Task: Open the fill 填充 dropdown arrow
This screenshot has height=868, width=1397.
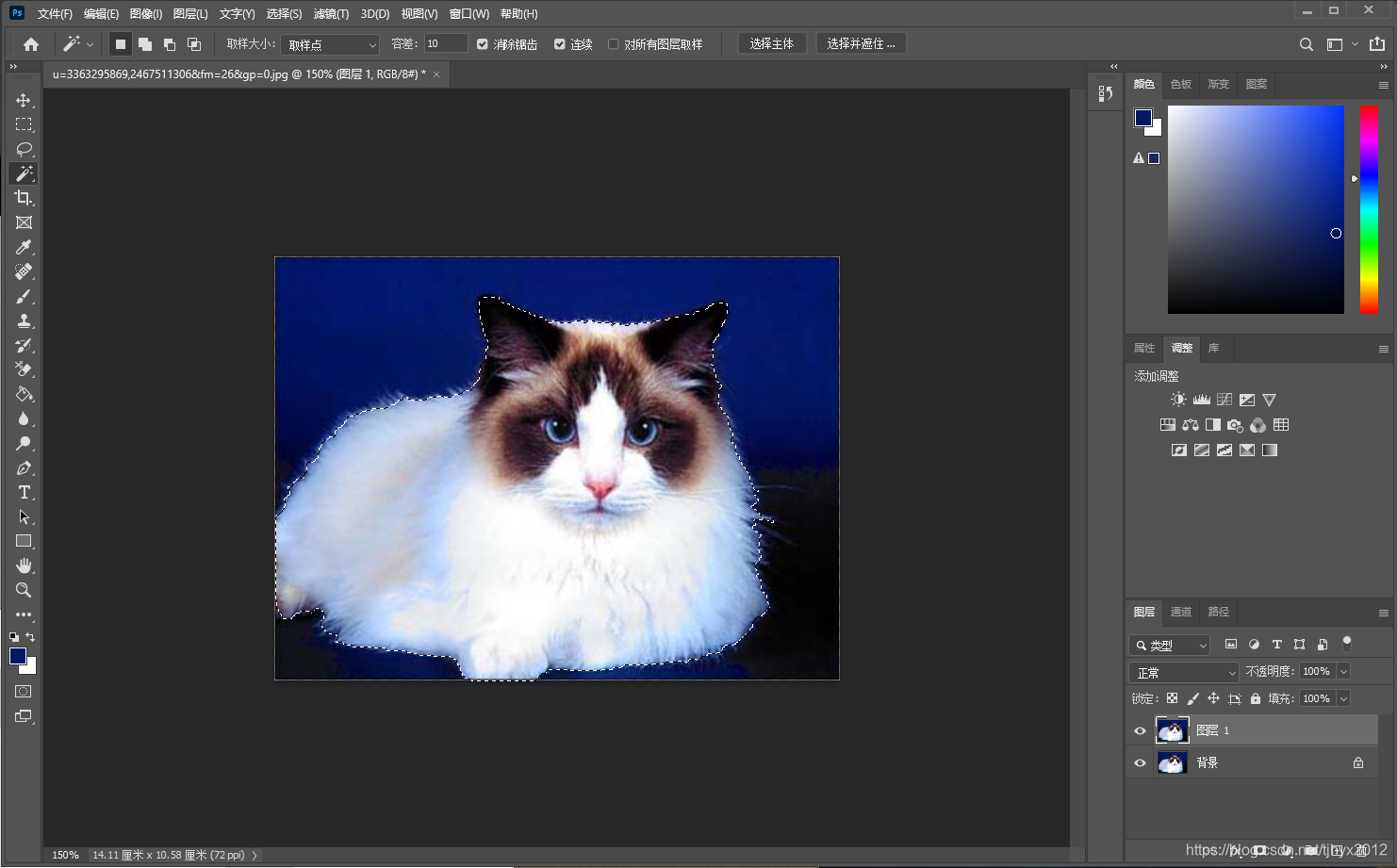Action: pos(1343,698)
